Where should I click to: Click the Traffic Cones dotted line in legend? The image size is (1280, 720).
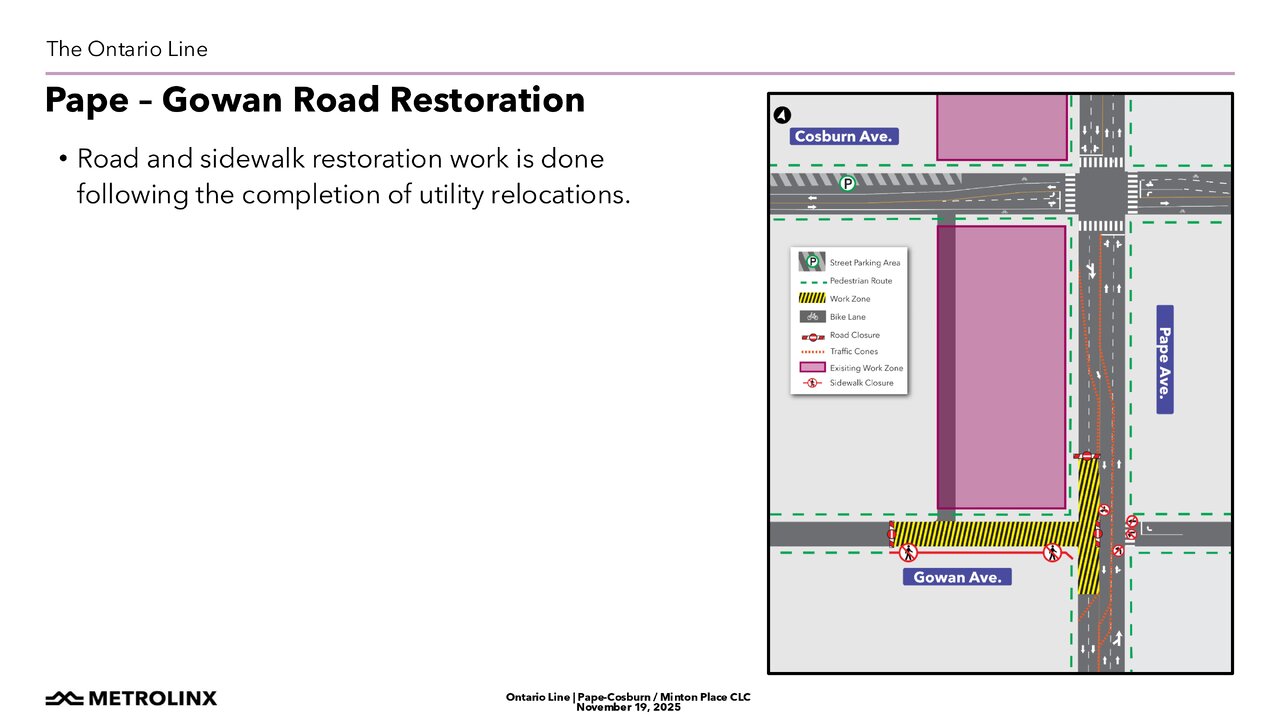pos(812,352)
